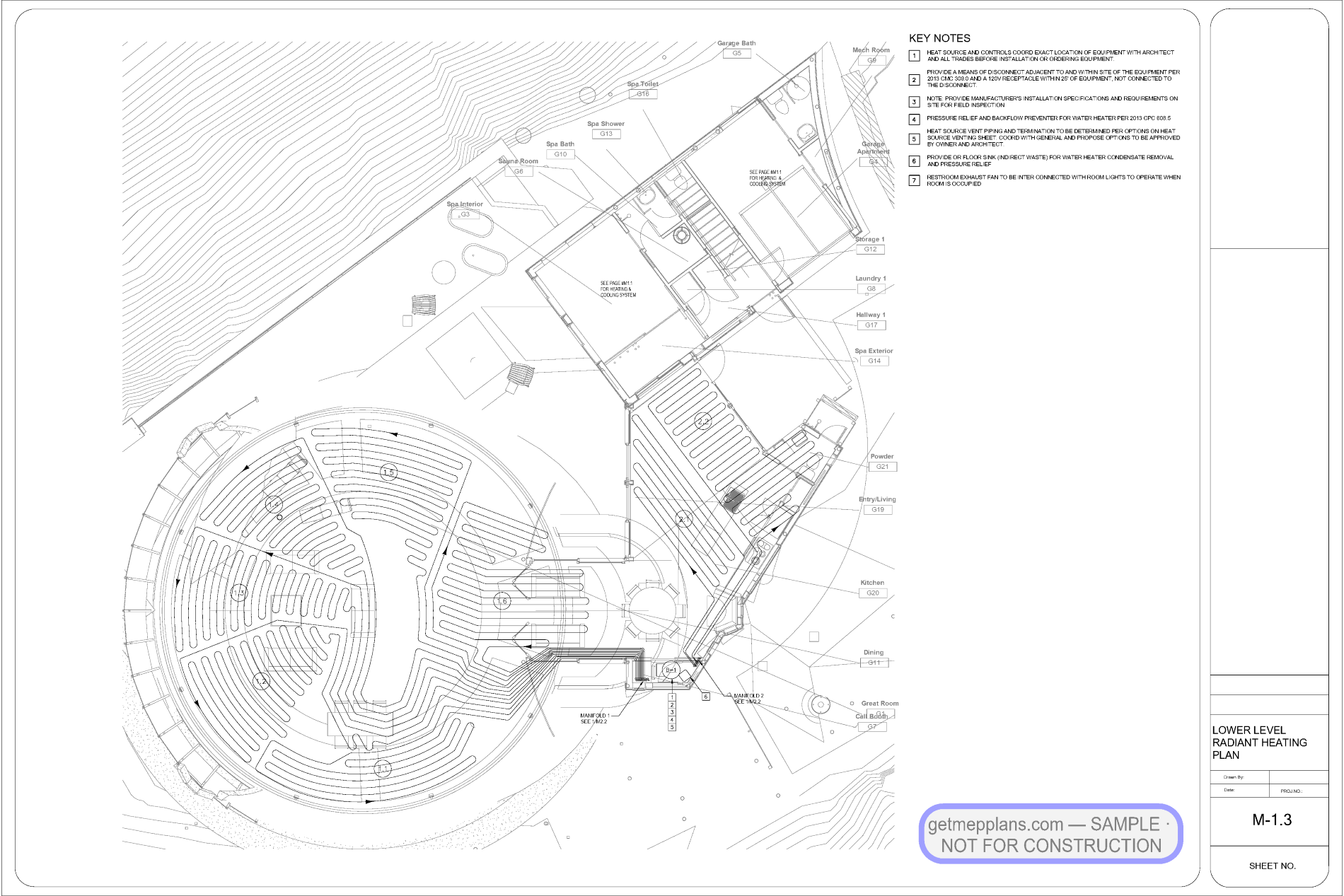
Task: Select the G10 room tag
Action: tap(560, 154)
